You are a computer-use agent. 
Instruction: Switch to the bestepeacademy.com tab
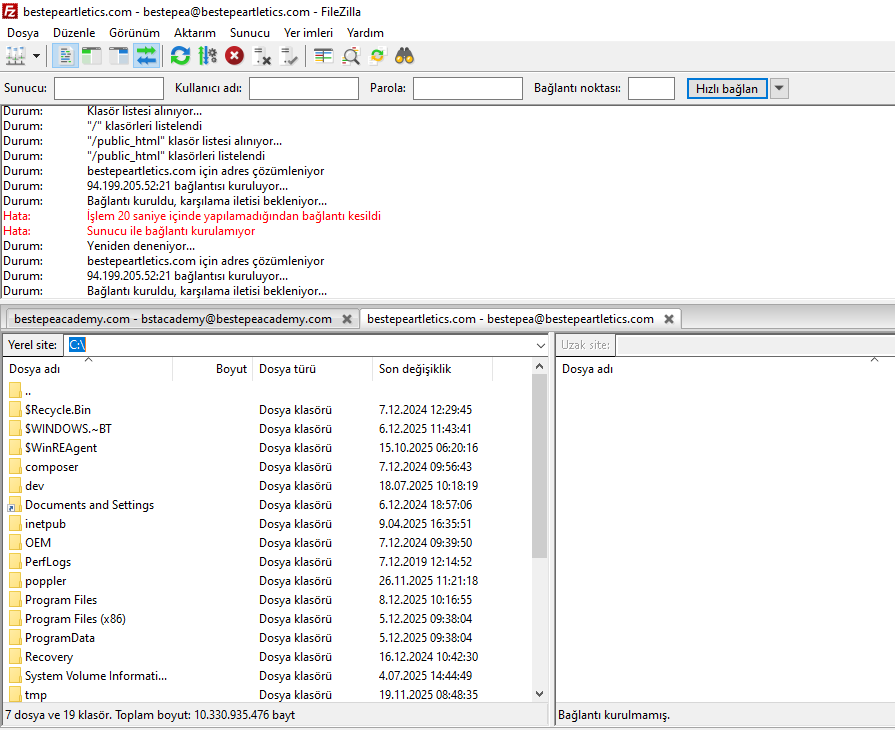point(173,319)
